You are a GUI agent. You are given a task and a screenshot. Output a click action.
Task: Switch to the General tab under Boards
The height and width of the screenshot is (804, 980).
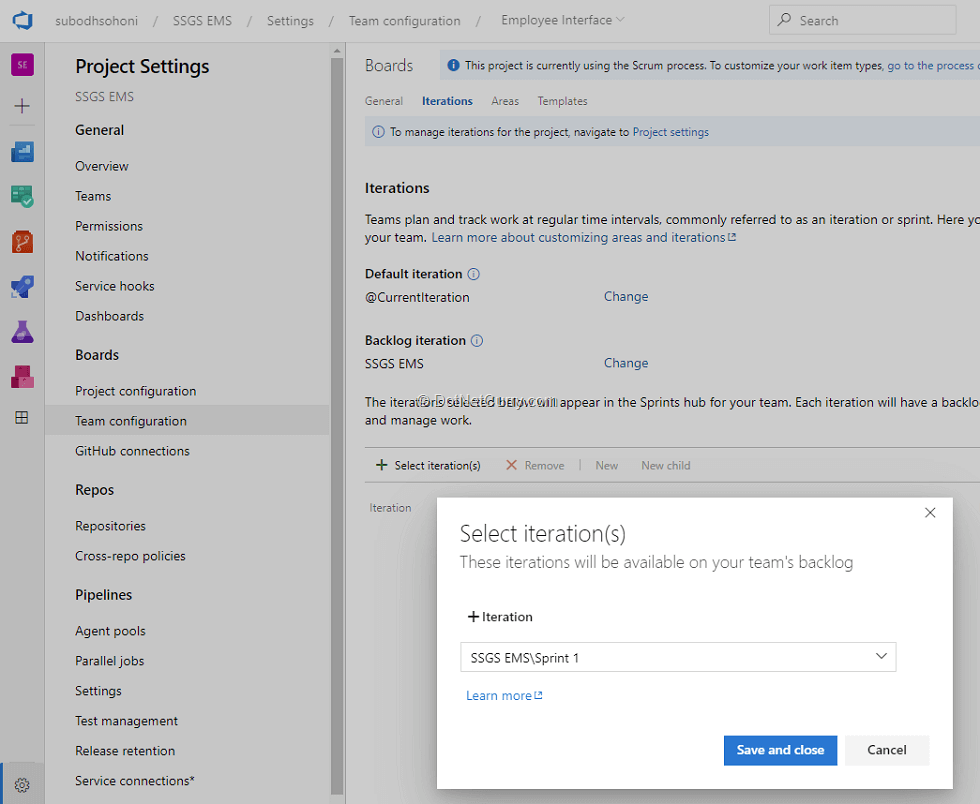384,101
